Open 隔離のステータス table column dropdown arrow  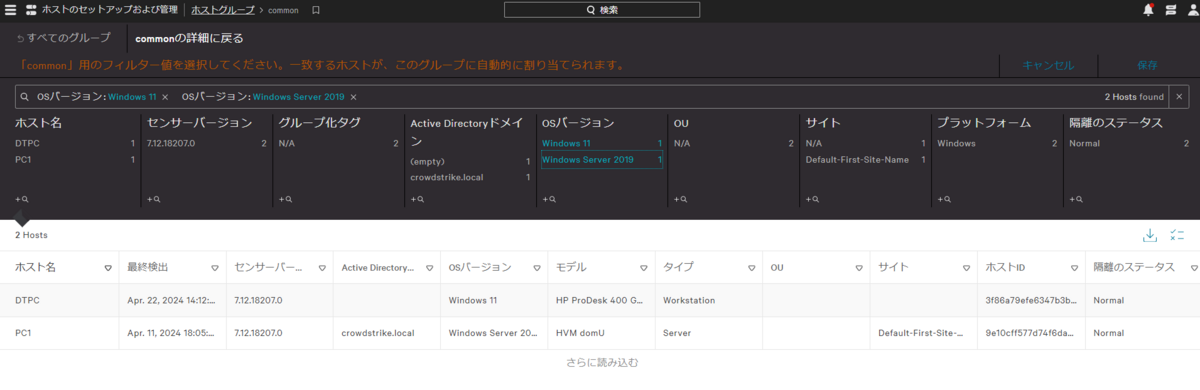click(x=1193, y=268)
